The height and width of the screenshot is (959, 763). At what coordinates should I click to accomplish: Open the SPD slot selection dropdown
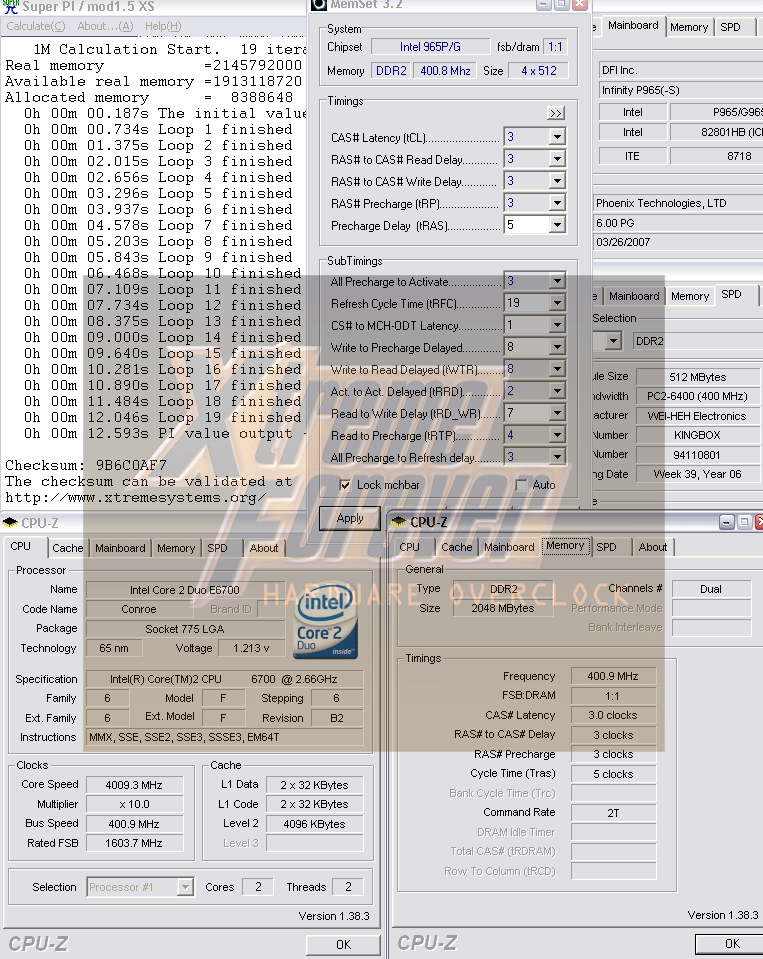613,341
